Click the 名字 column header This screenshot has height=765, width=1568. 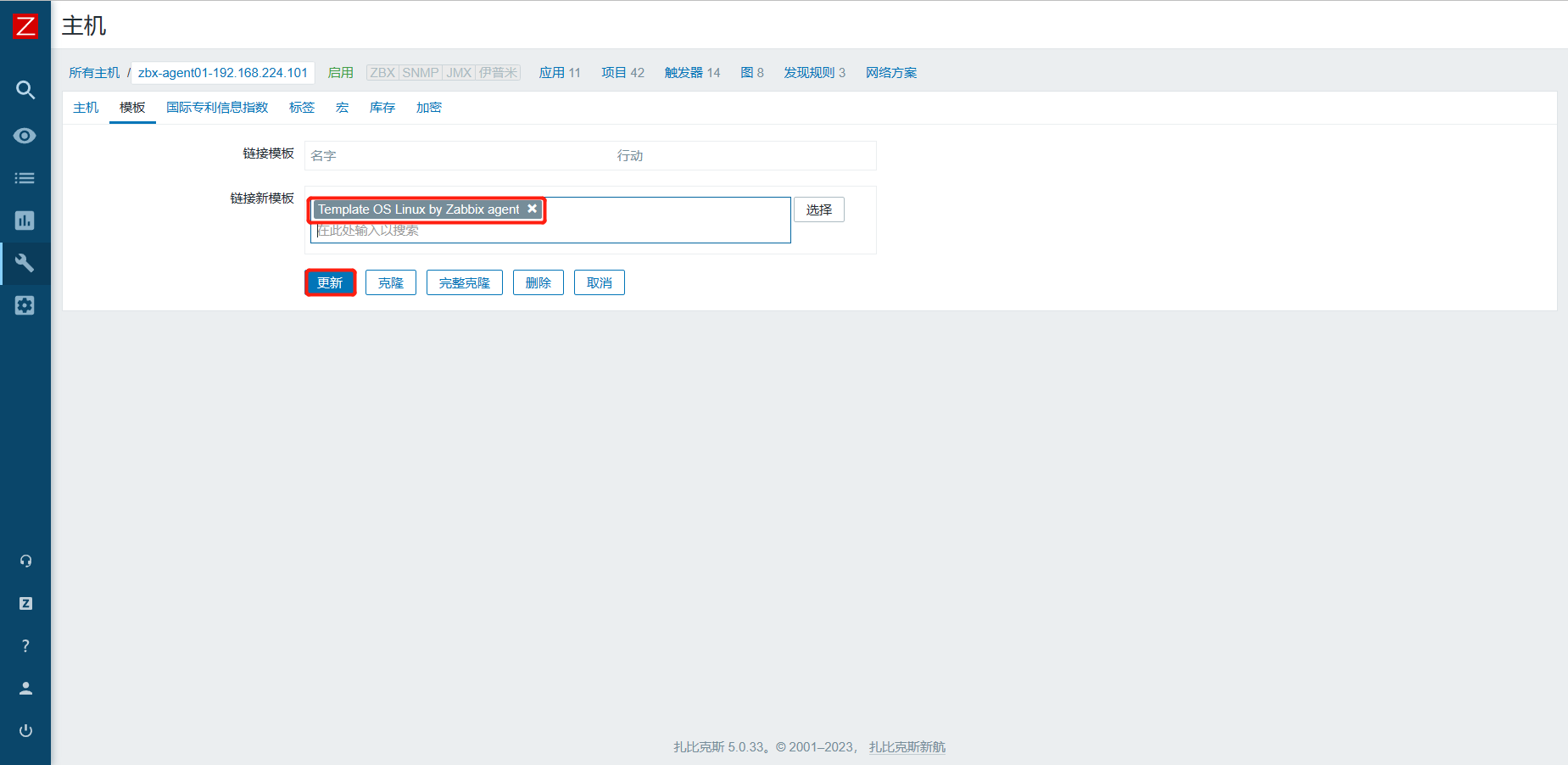(323, 156)
